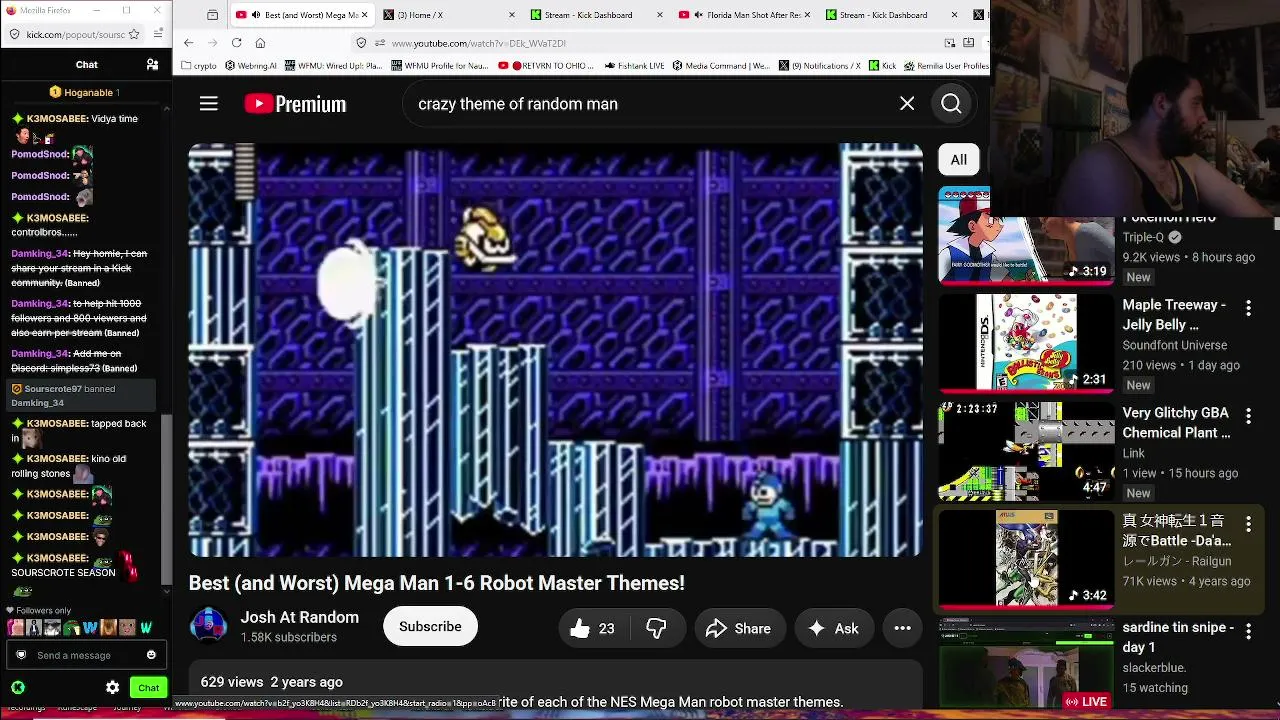Open options for the Maple Treeway video

click(x=1248, y=310)
